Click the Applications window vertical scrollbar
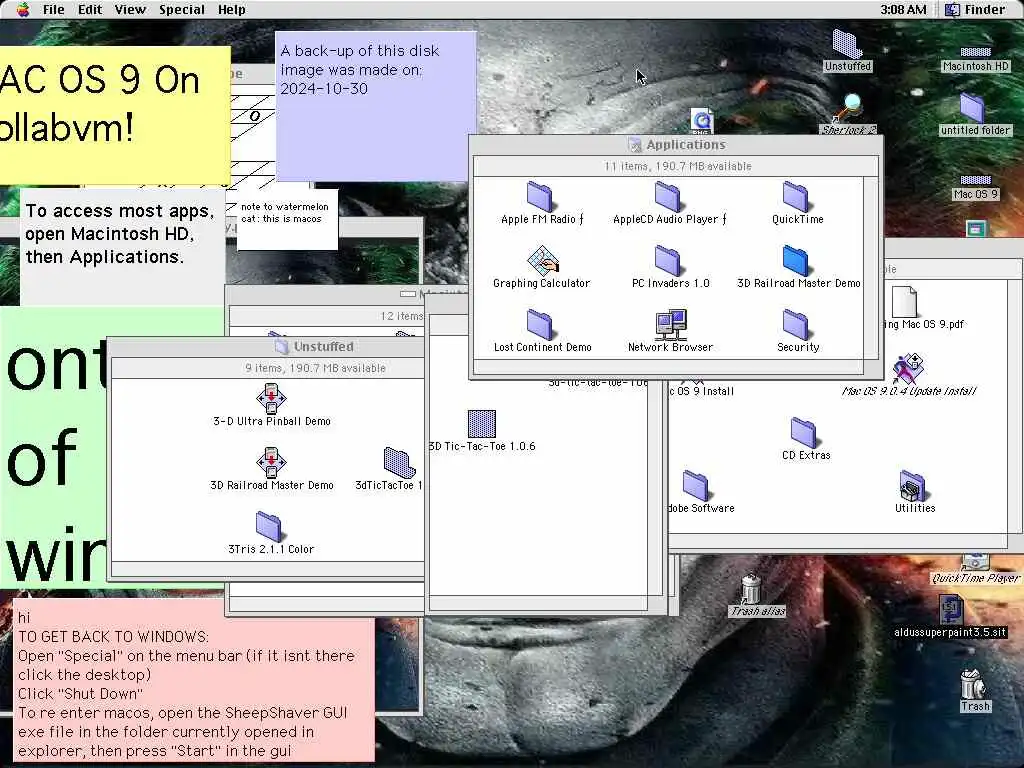 [871, 268]
